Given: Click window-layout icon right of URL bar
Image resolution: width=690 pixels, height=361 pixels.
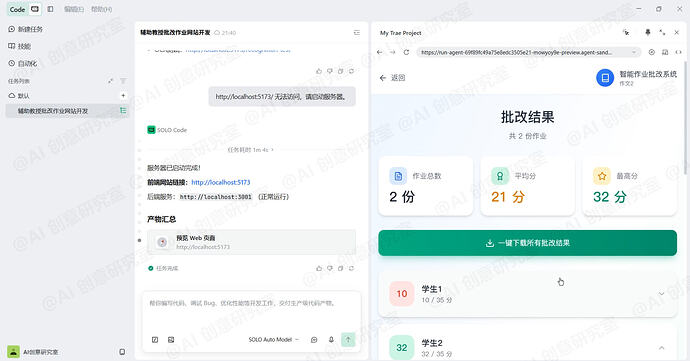Looking at the screenshot, I should pos(665,52).
